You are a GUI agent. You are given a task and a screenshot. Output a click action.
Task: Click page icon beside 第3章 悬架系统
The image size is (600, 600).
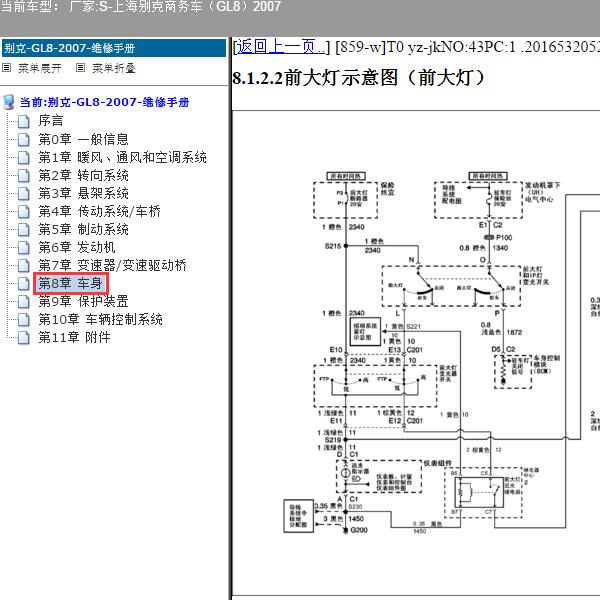pos(23,193)
